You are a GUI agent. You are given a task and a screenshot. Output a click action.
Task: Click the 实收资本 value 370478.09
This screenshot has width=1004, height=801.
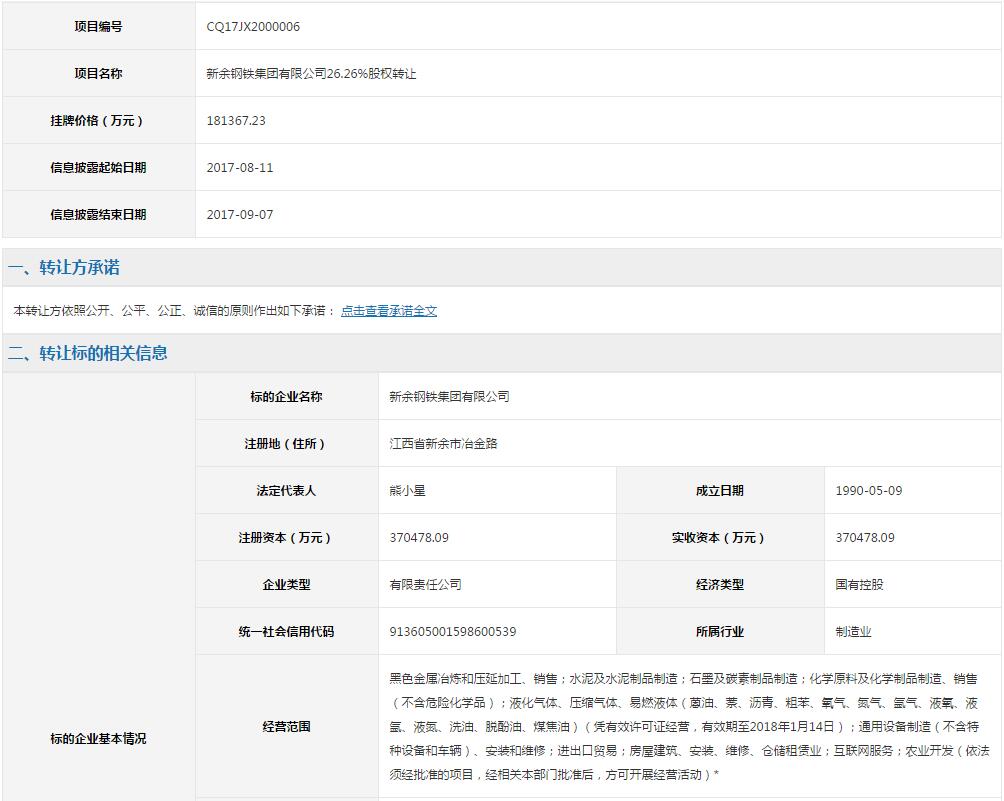(865, 538)
